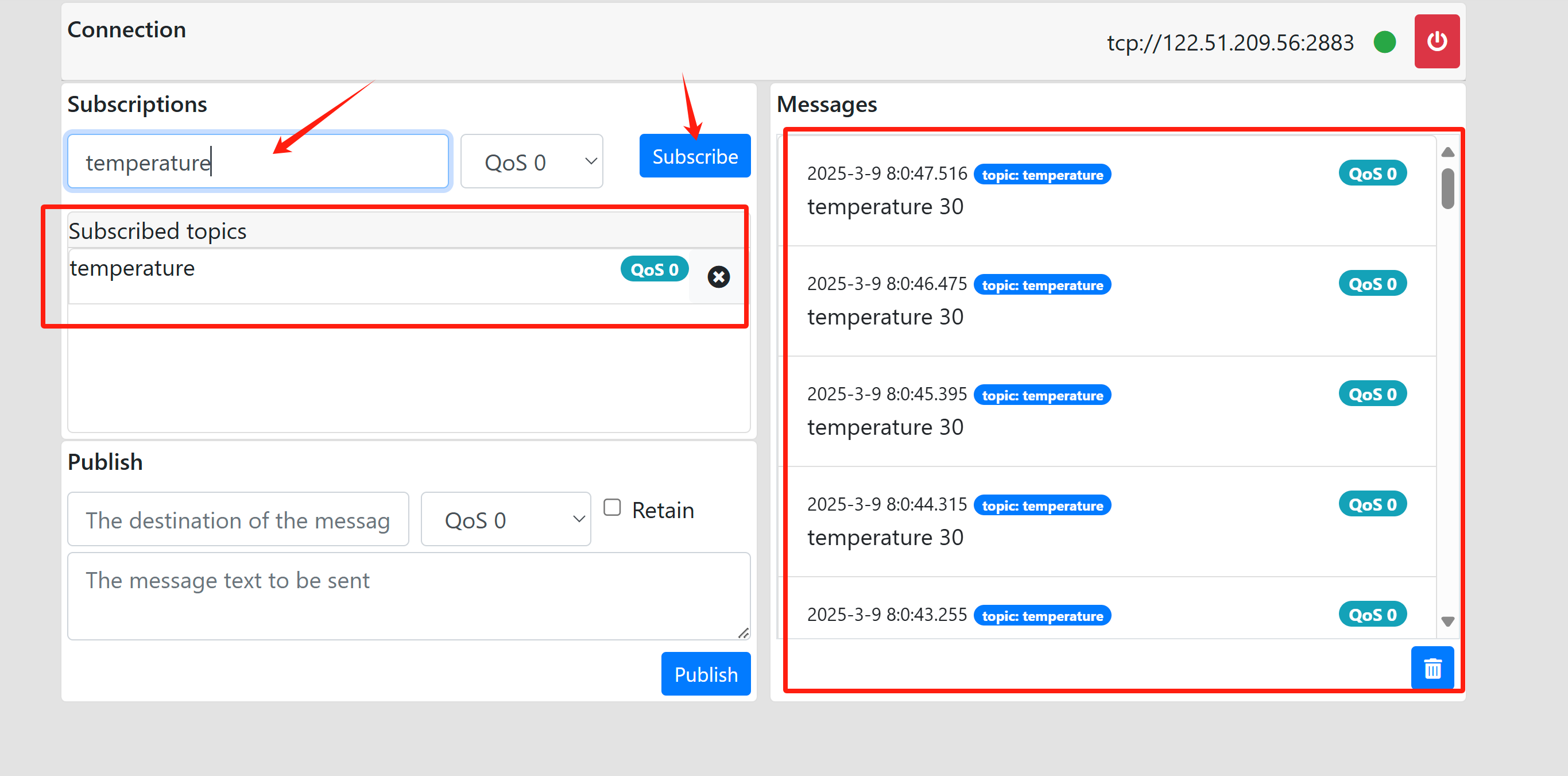1568x776 pixels.
Task: Click the scrollbar down arrow in Messages
Action: pyautogui.click(x=1447, y=621)
